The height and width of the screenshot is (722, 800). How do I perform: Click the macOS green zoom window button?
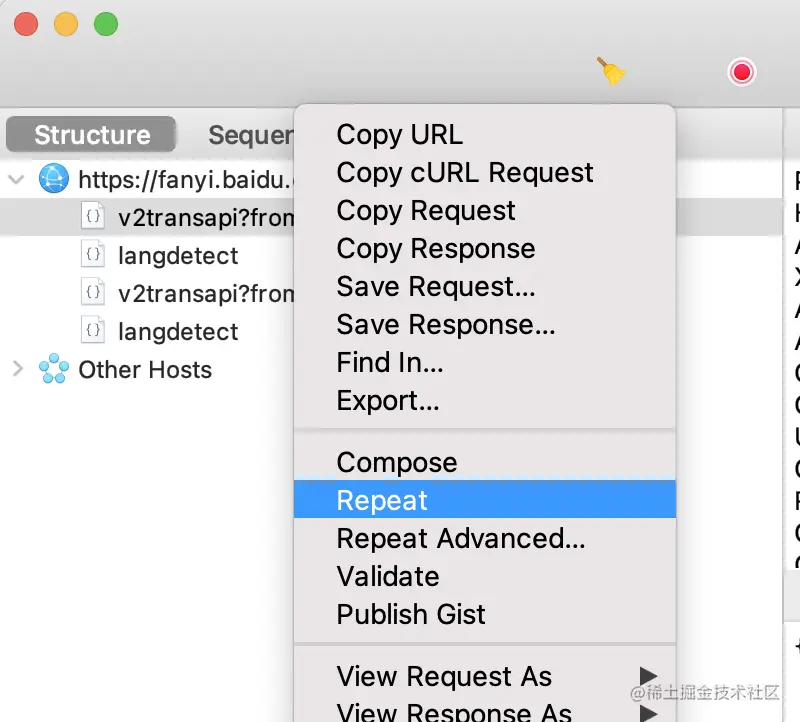point(105,24)
